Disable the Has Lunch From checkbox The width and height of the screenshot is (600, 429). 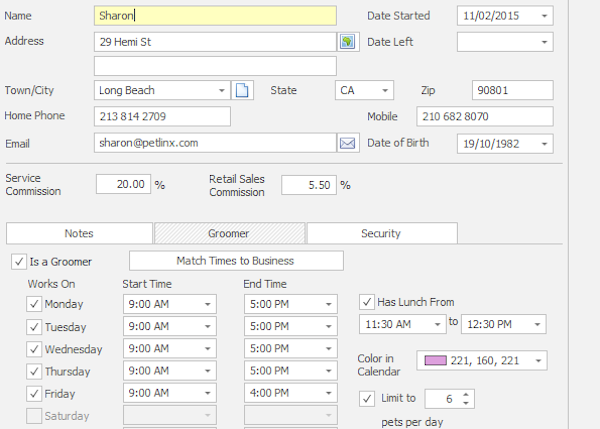(x=366, y=302)
